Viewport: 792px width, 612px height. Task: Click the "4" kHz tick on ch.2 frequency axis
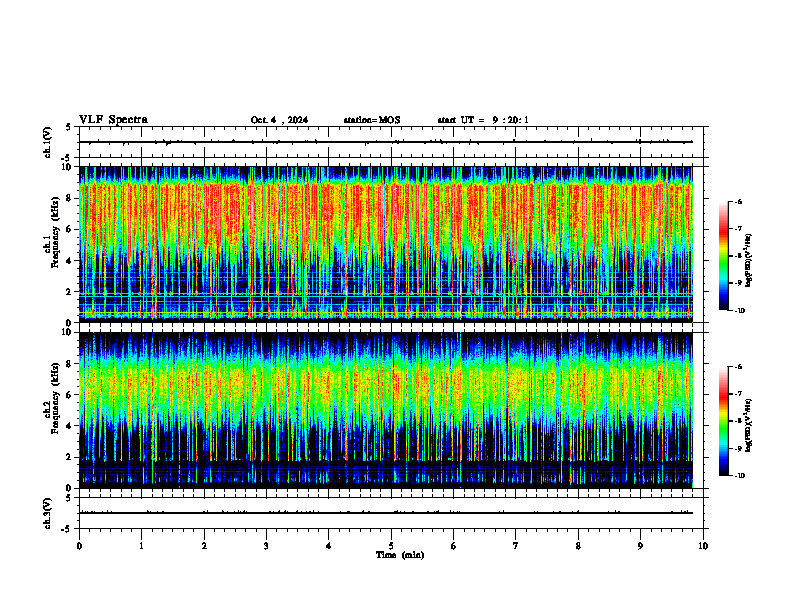tap(70, 426)
